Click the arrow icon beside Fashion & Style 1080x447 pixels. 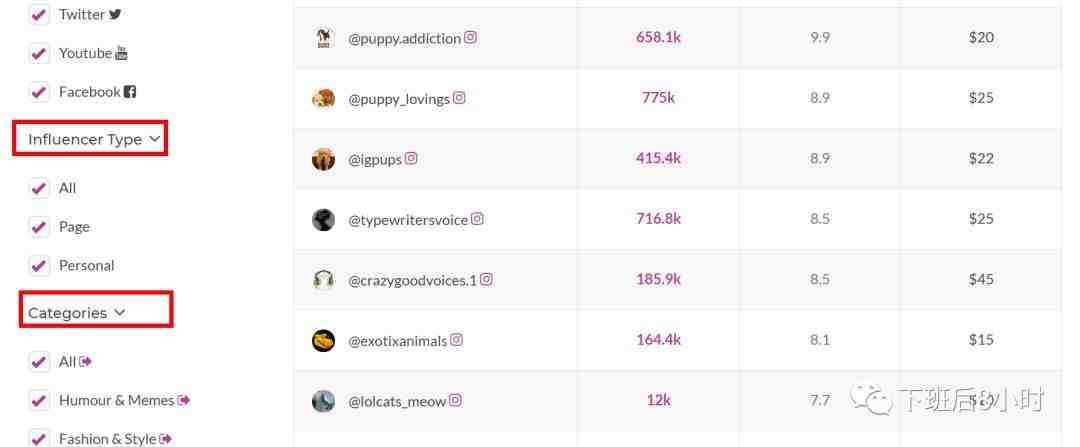(166, 438)
